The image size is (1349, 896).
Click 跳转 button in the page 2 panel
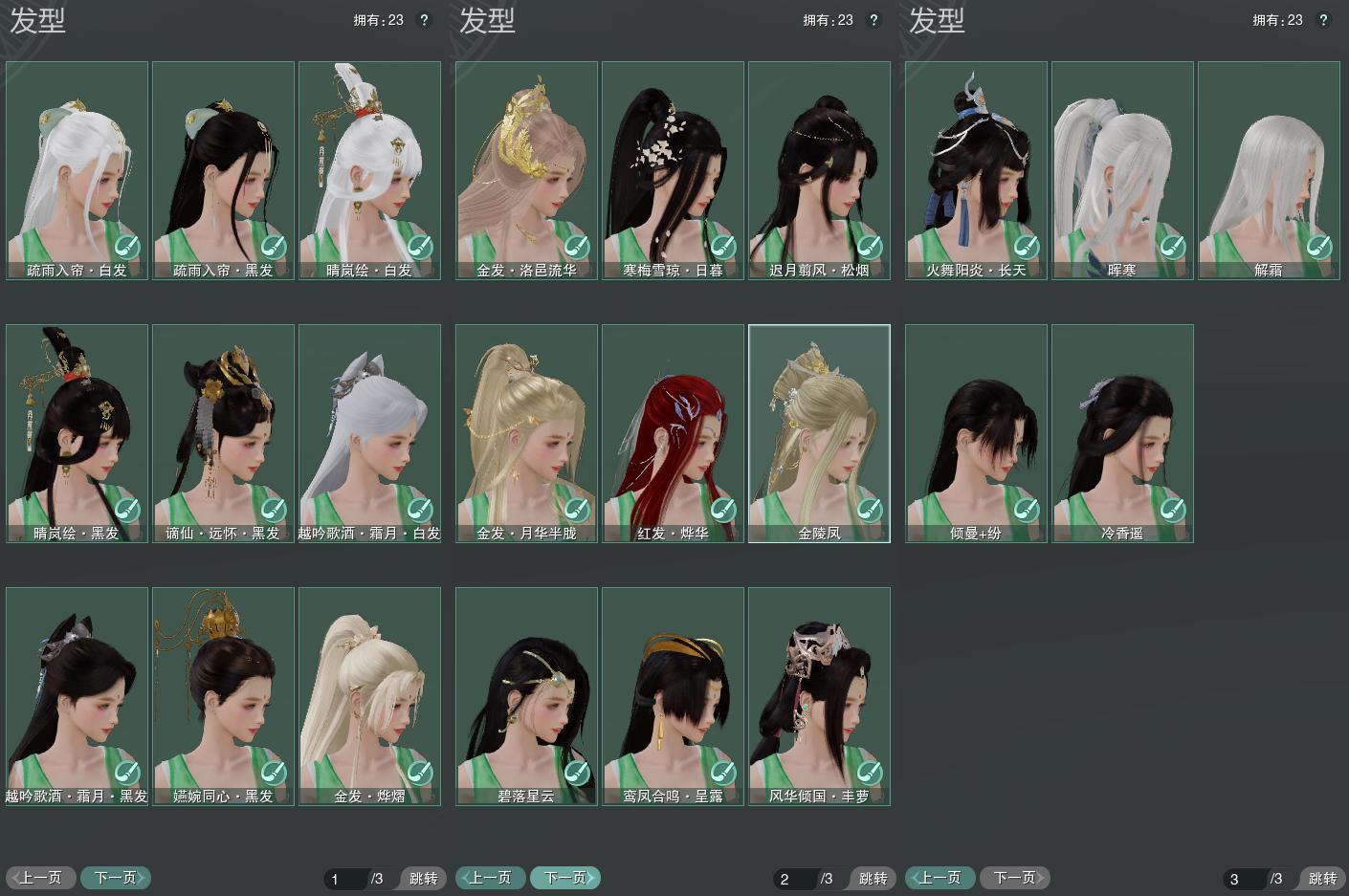coord(872,878)
